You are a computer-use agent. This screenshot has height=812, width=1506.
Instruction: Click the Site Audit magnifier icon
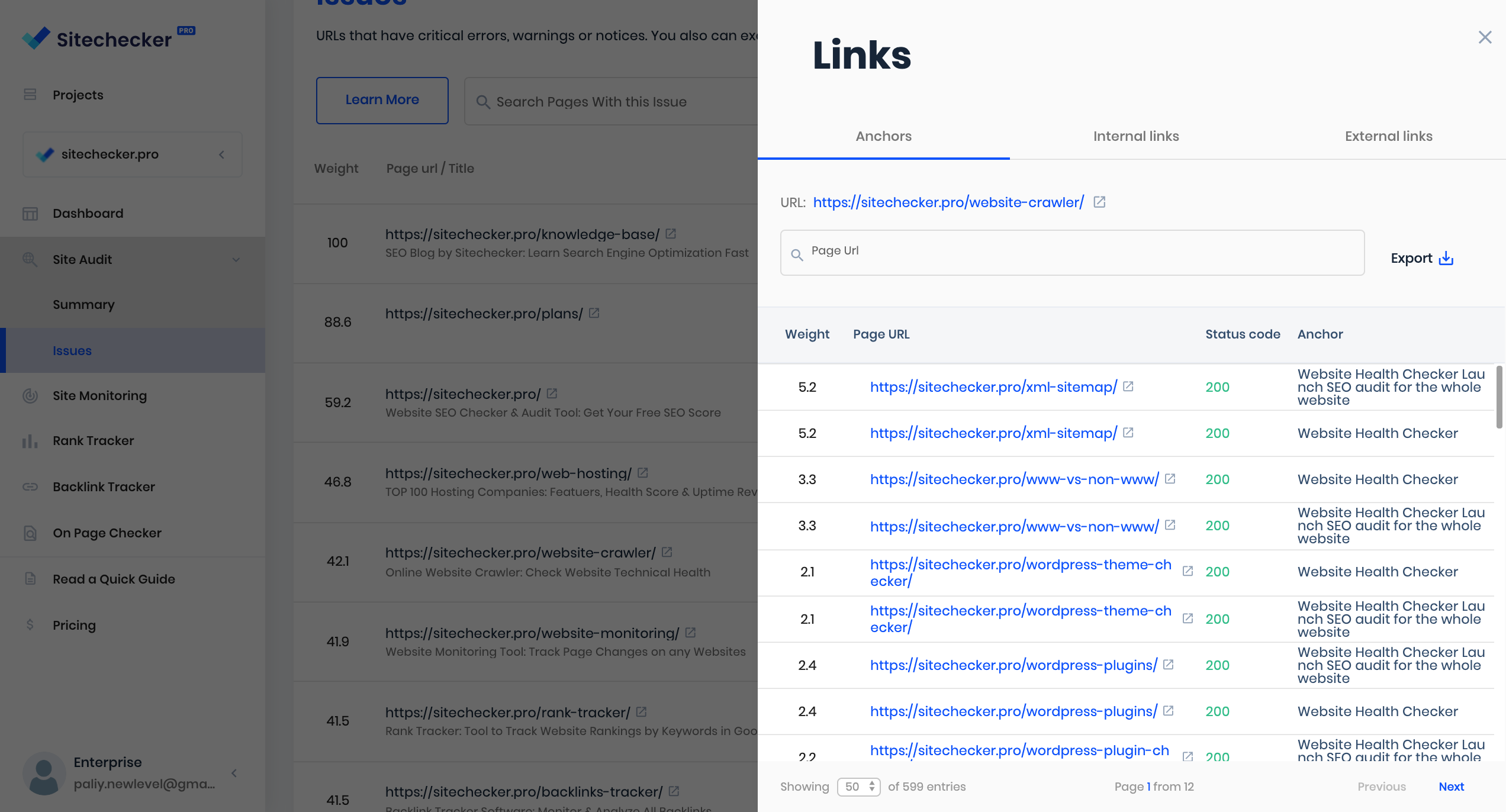click(x=30, y=259)
